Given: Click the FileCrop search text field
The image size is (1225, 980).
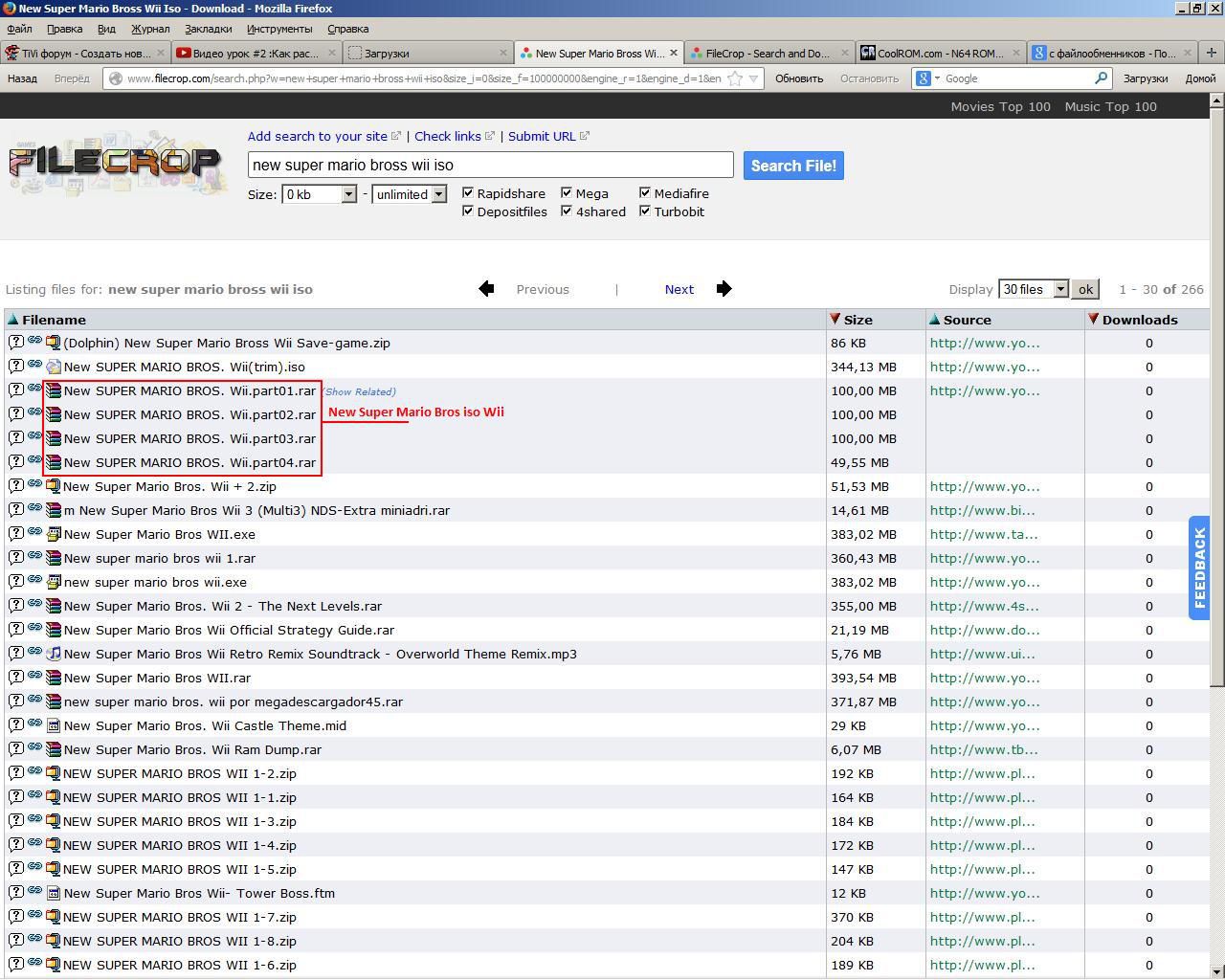Looking at the screenshot, I should [x=490, y=165].
